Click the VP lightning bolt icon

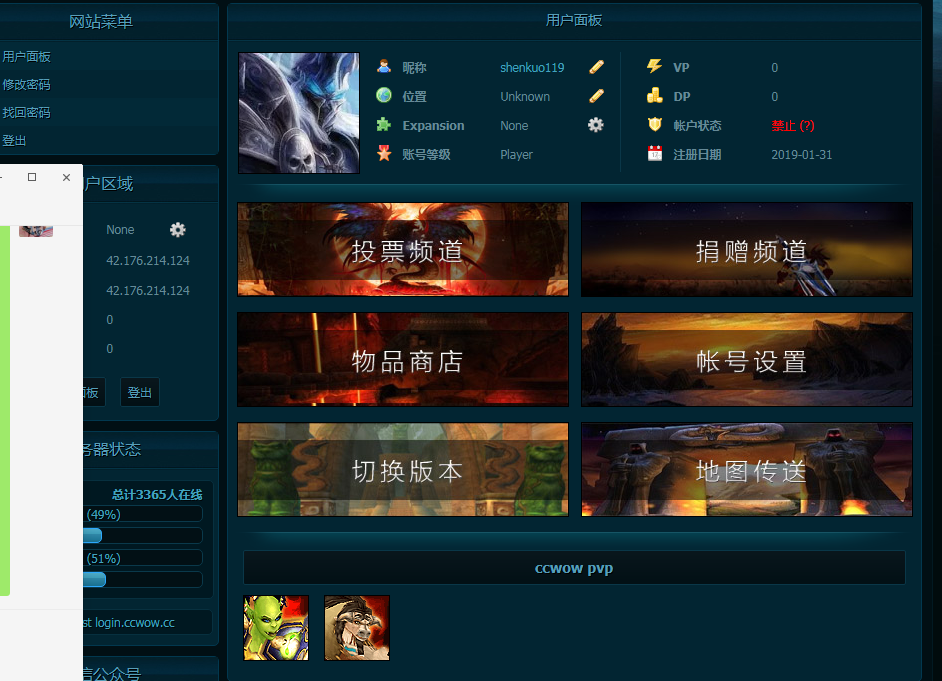click(655, 67)
